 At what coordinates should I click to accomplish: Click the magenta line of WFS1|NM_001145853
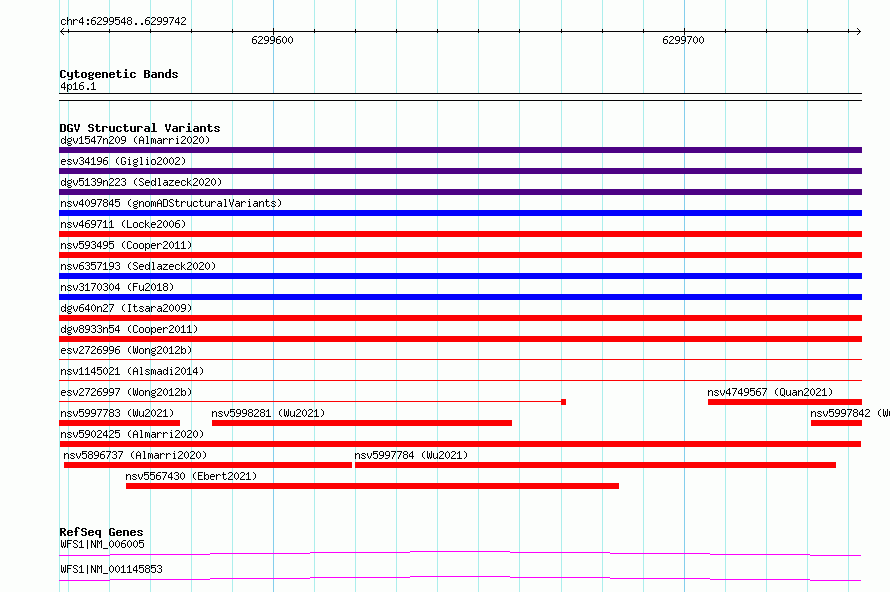460,578
